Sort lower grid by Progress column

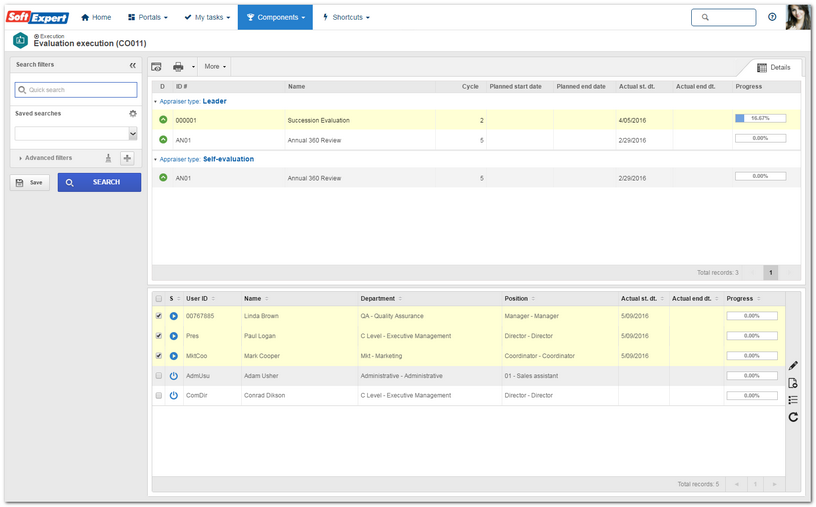pyautogui.click(x=743, y=299)
